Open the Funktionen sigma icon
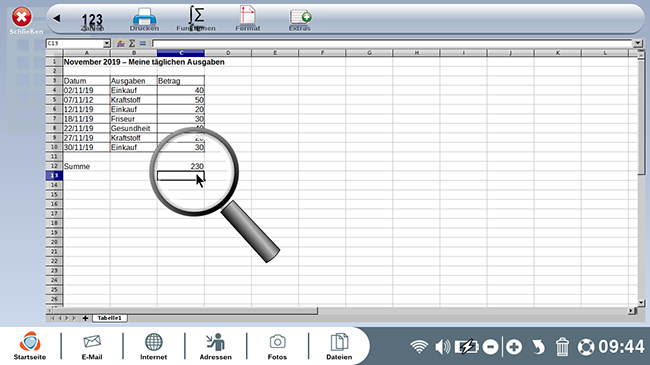This screenshot has height=365, width=650. pyautogui.click(x=196, y=18)
